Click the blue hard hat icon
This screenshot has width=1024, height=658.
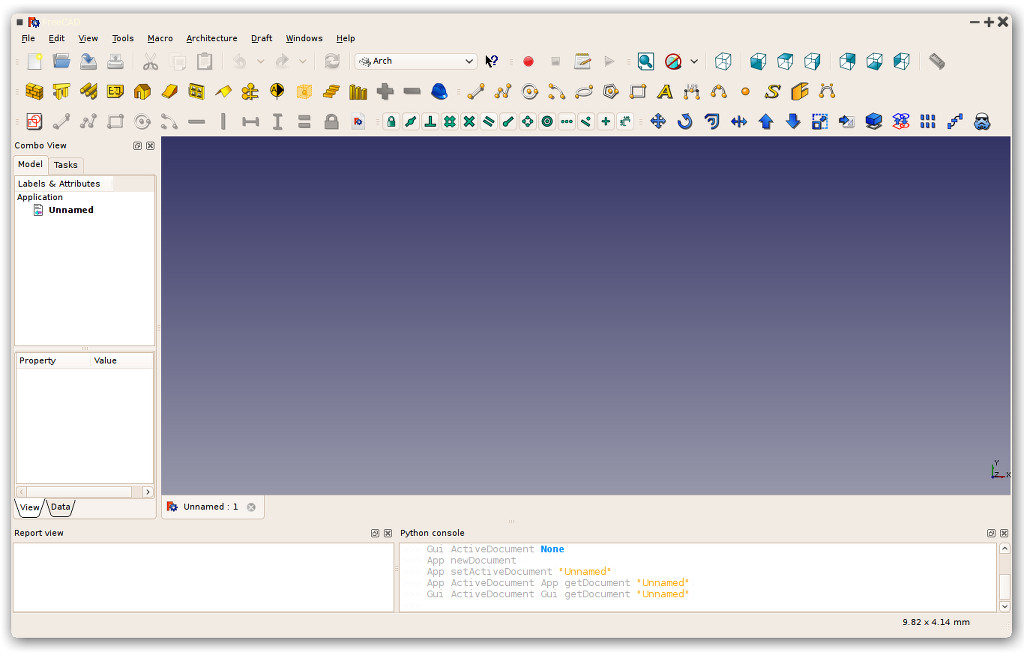[x=440, y=92]
